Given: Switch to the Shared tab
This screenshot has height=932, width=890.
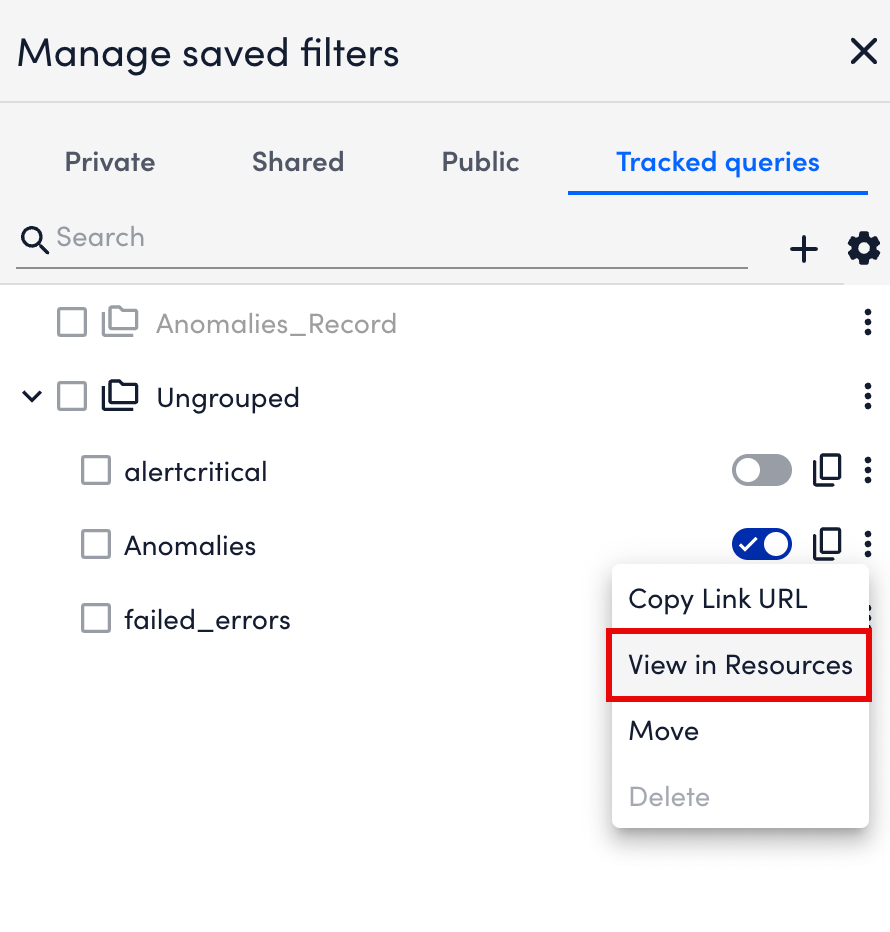Looking at the screenshot, I should click(297, 162).
